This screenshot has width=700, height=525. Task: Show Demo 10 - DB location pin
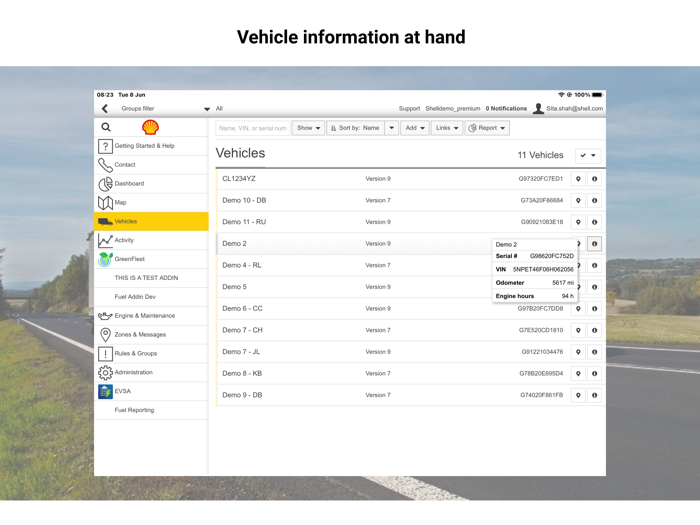click(x=578, y=200)
